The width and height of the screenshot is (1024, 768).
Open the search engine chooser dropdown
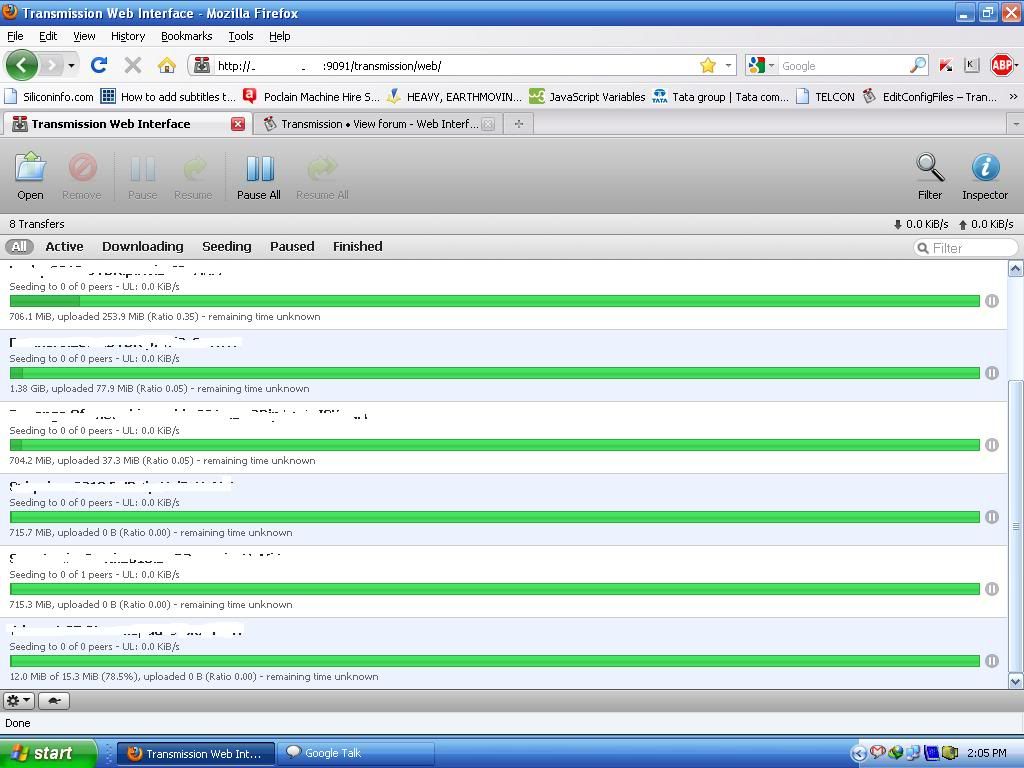click(771, 65)
